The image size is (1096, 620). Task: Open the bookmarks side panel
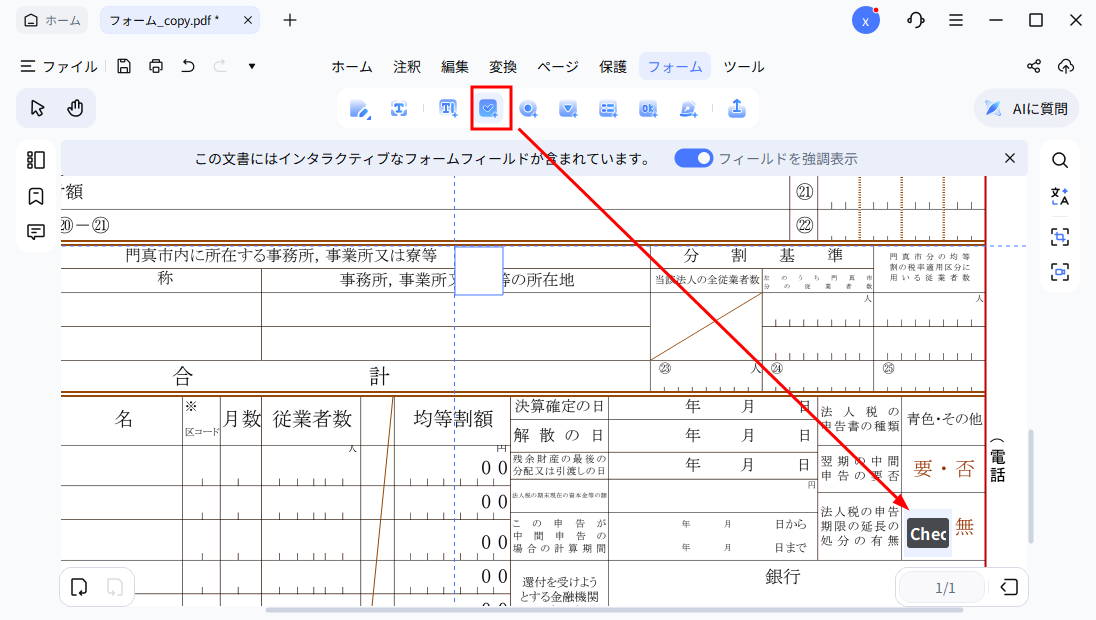coord(36,196)
